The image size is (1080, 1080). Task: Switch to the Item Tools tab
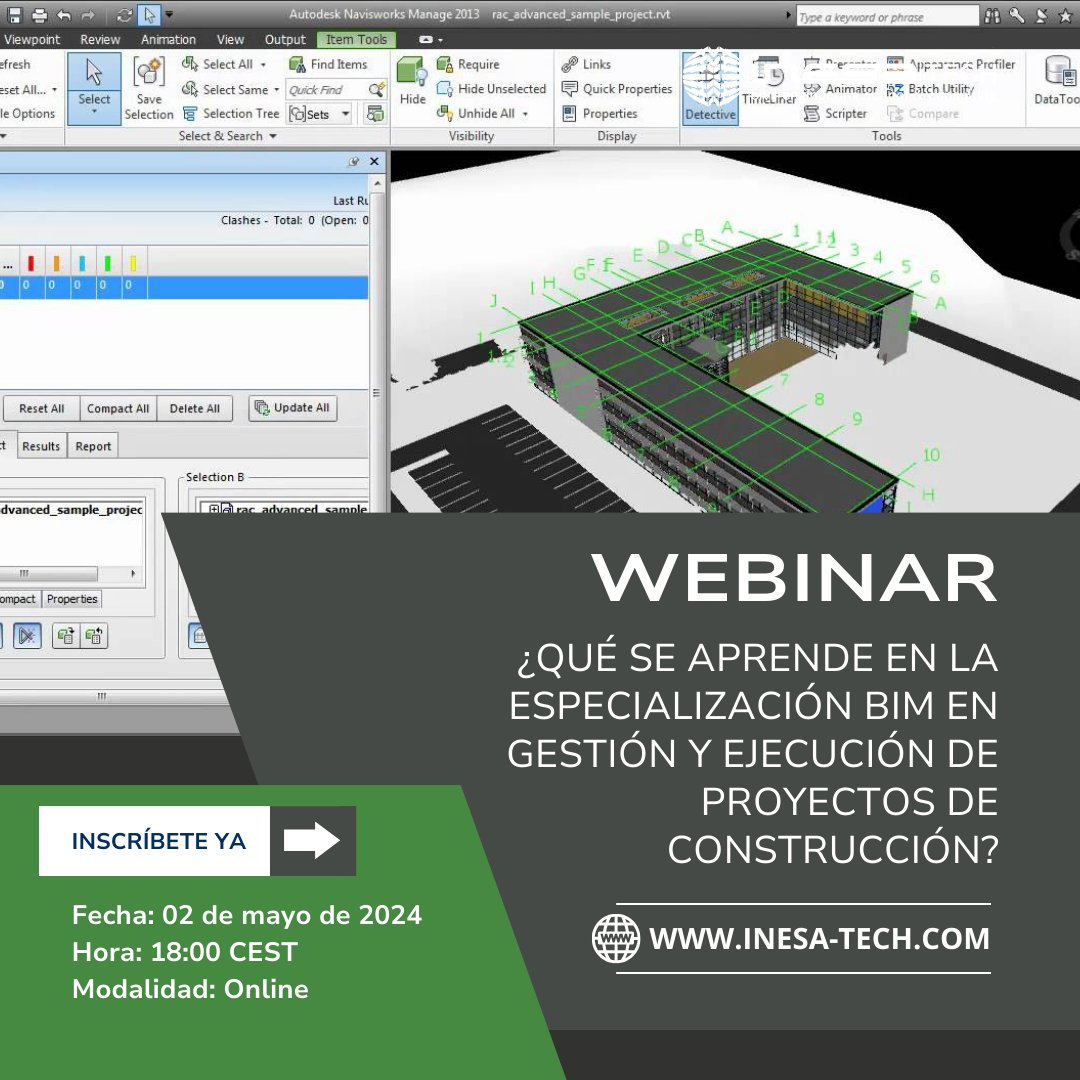[356, 39]
